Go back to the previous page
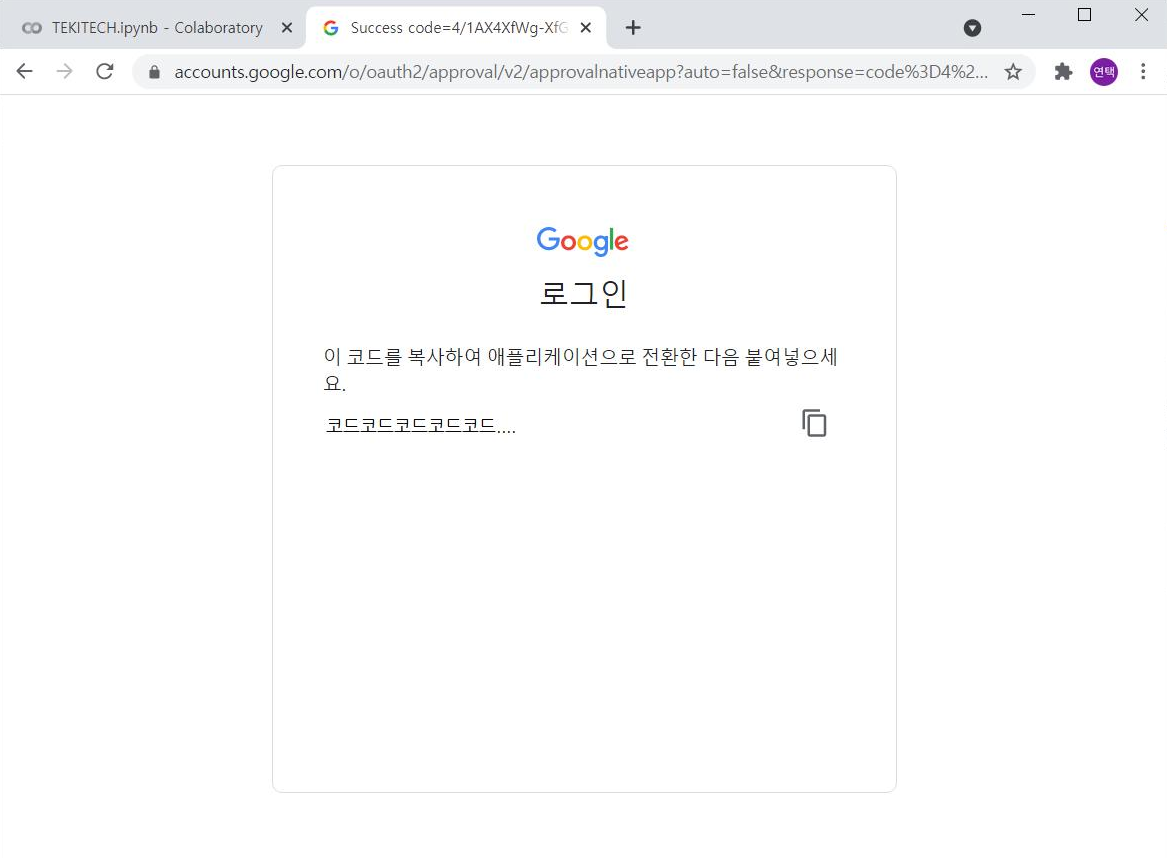This screenshot has width=1167, height=858. pyautogui.click(x=25, y=71)
